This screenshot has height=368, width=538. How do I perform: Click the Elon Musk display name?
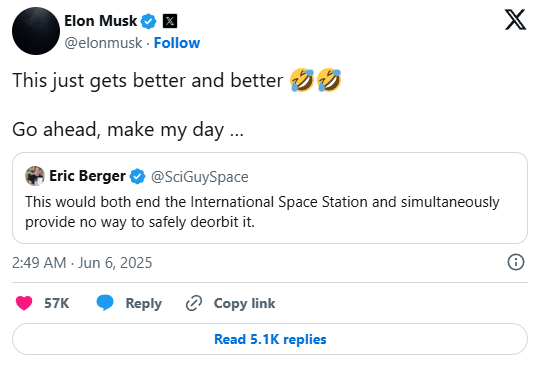tap(101, 21)
